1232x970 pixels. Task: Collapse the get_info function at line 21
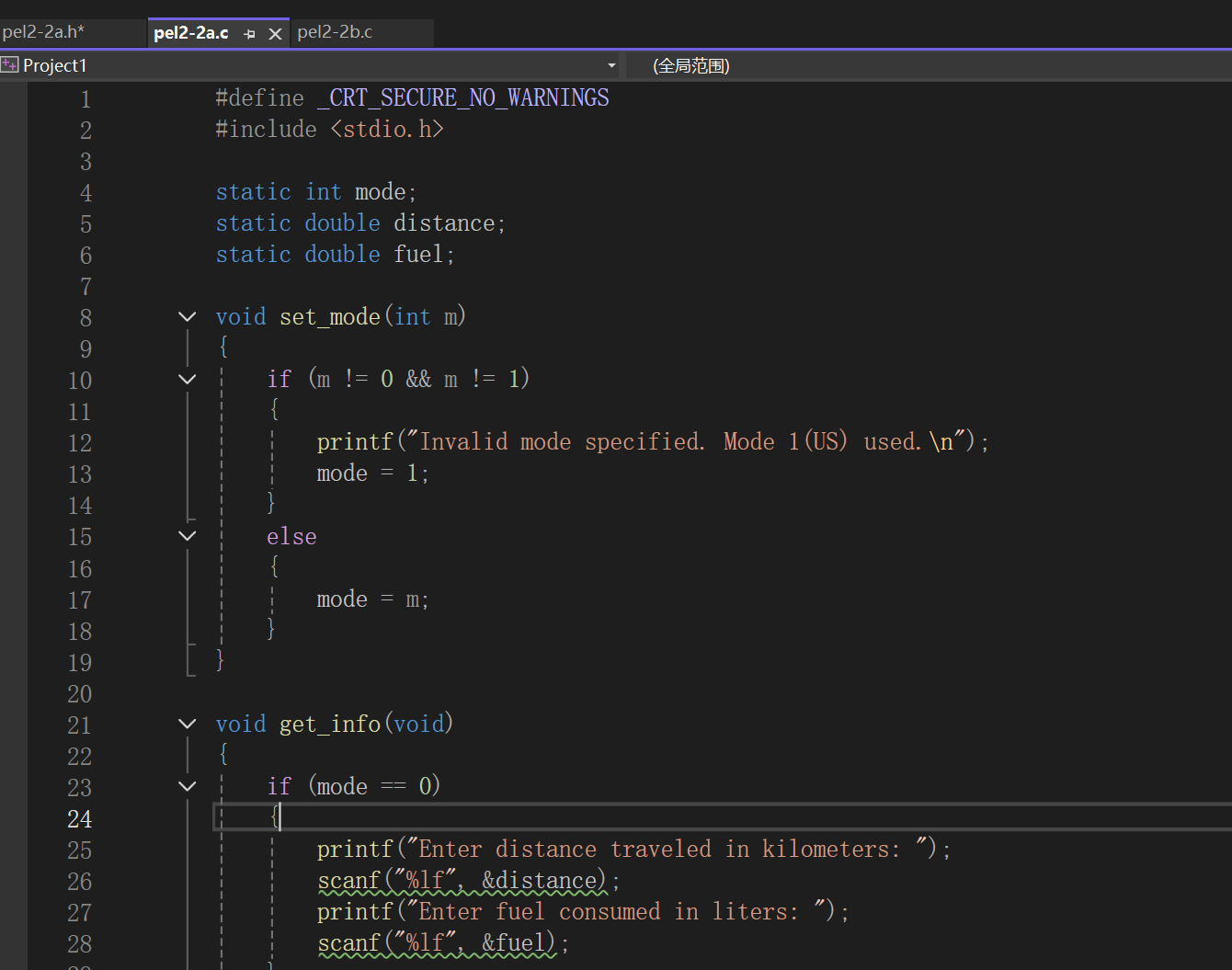[188, 725]
